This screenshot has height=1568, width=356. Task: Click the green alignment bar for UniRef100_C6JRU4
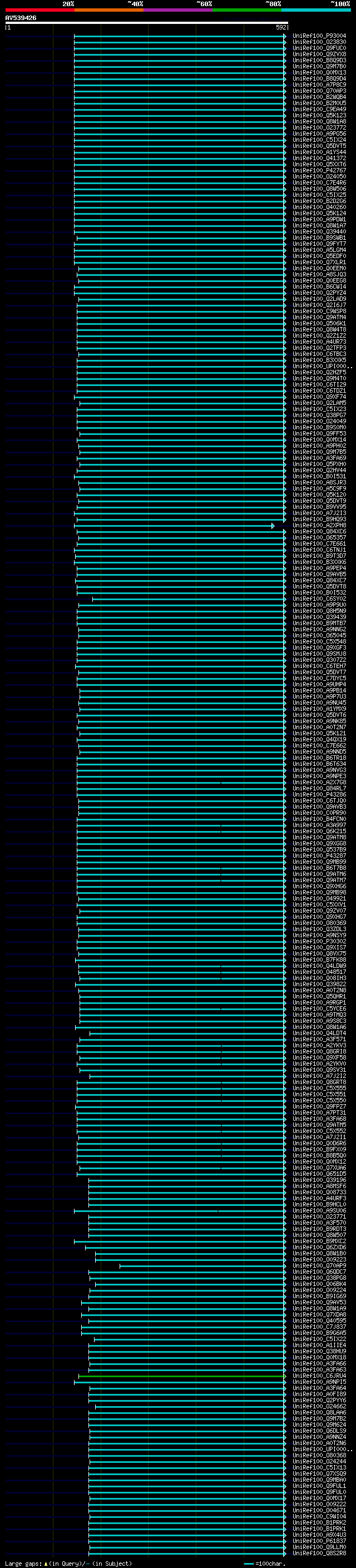182,1376
